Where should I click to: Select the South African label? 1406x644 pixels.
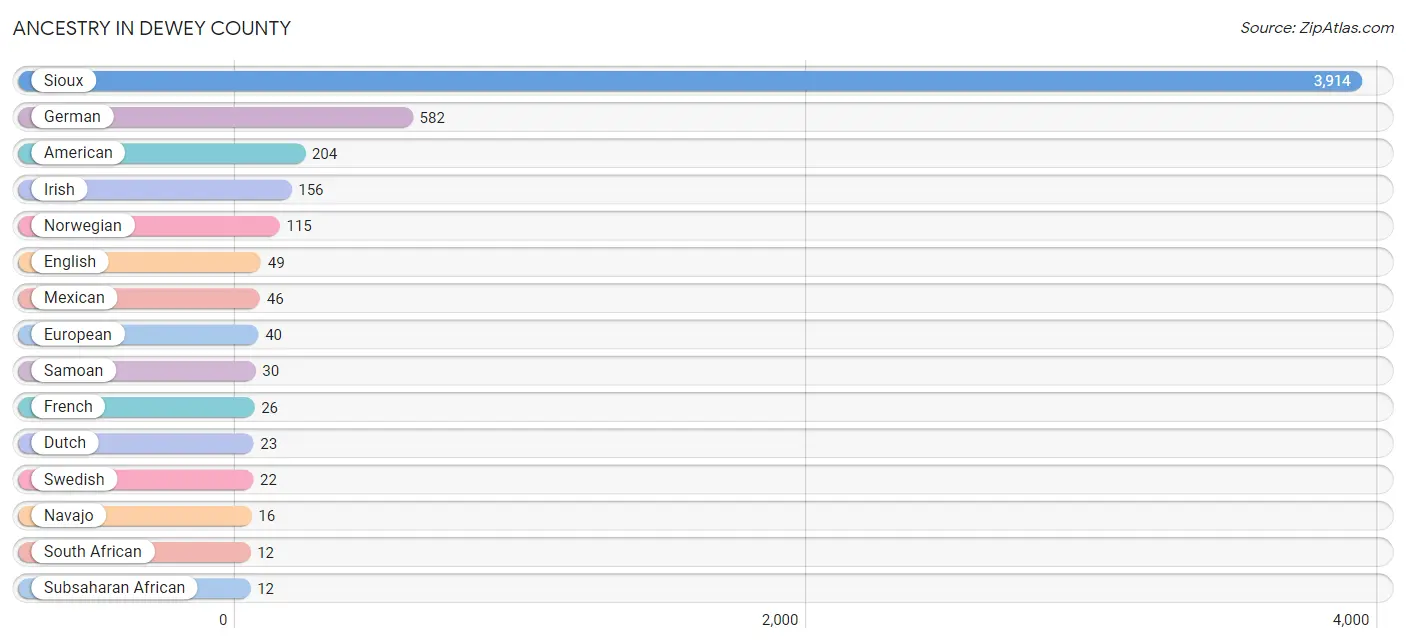pyautogui.click(x=93, y=551)
